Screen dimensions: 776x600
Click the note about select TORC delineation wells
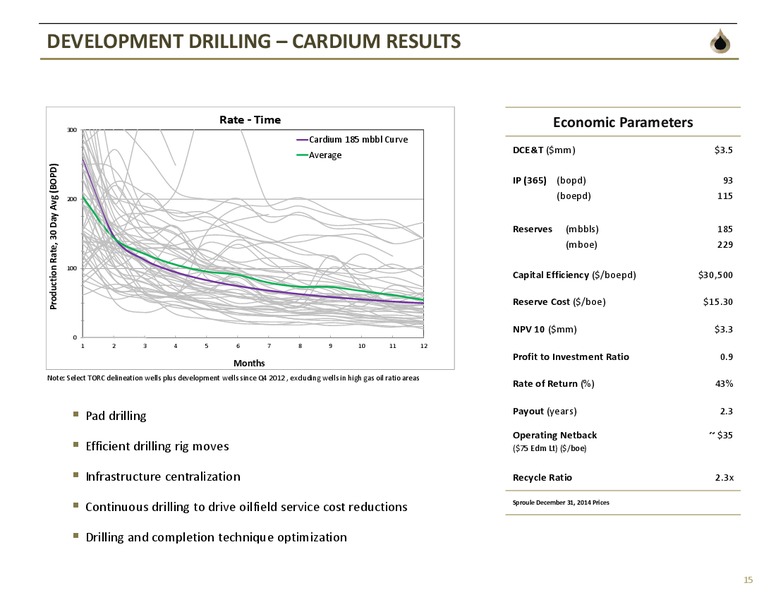pos(233,378)
